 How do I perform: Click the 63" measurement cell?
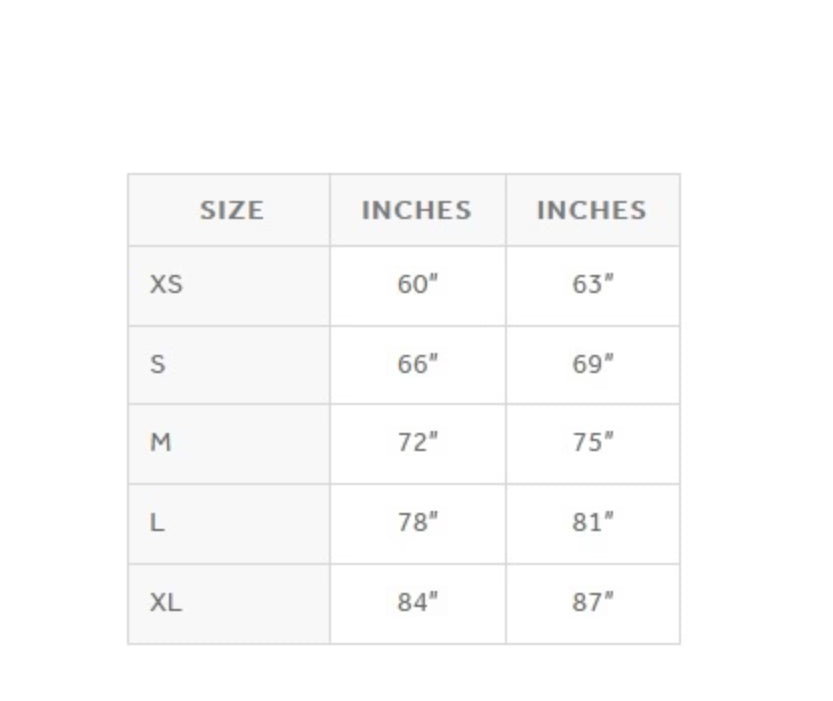click(593, 284)
